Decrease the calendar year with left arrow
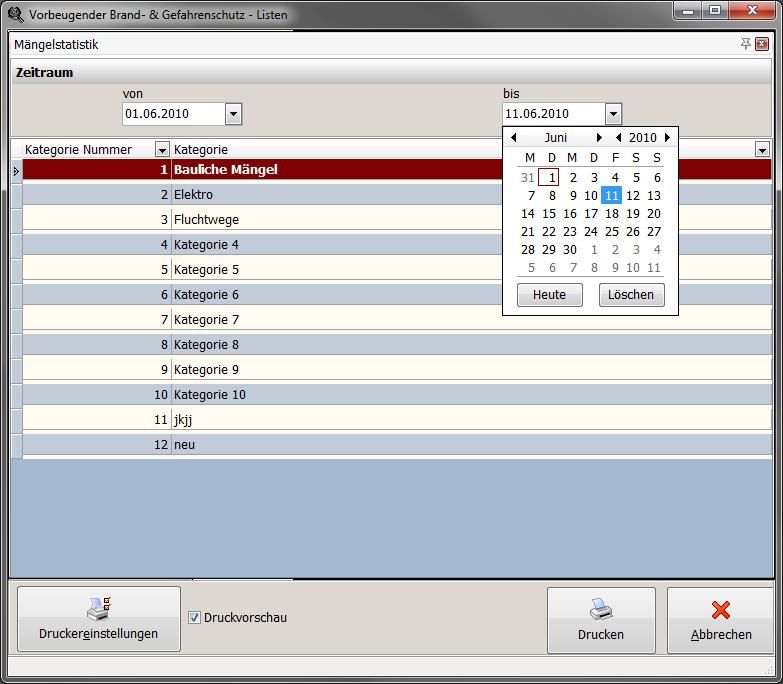Screen dimensions: 783x684 [619, 138]
